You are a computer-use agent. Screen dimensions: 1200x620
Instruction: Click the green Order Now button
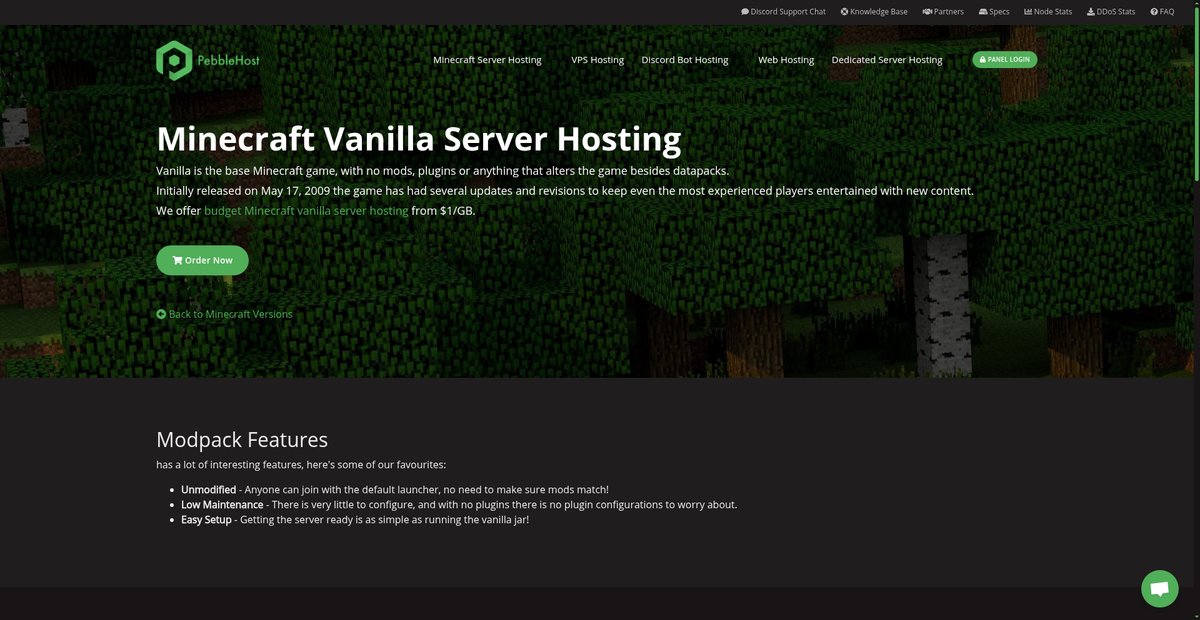coord(202,260)
